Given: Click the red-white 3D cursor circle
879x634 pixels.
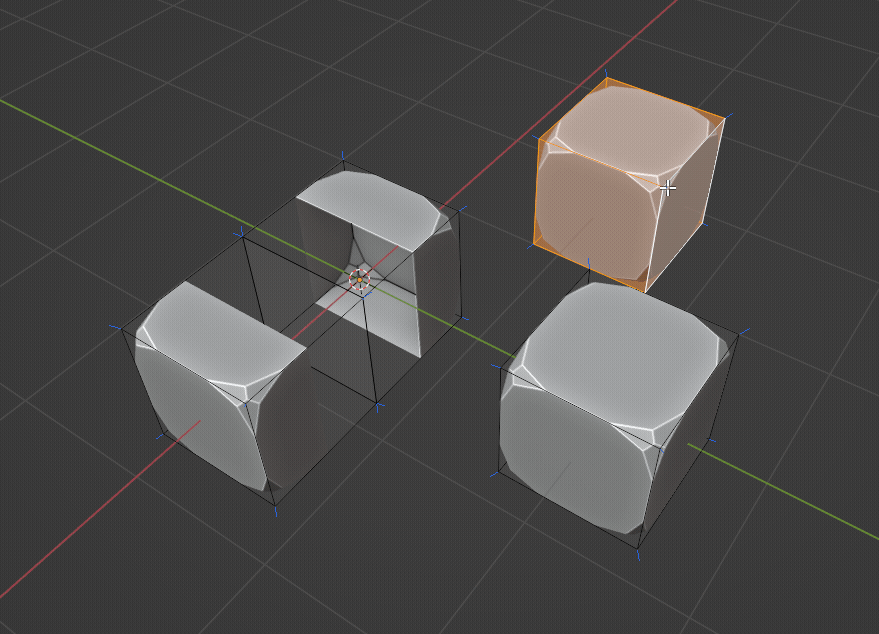Looking at the screenshot, I should pyautogui.click(x=360, y=280).
